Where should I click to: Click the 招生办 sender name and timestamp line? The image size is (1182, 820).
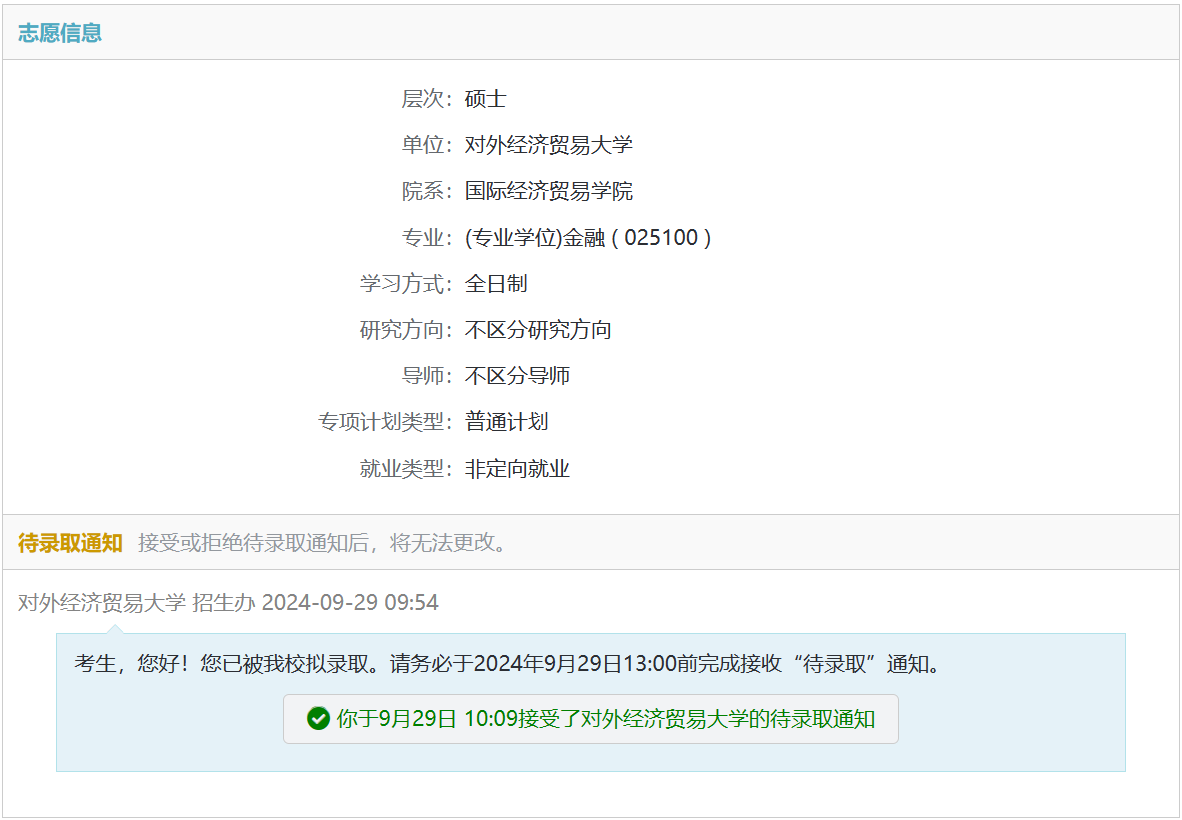click(228, 602)
